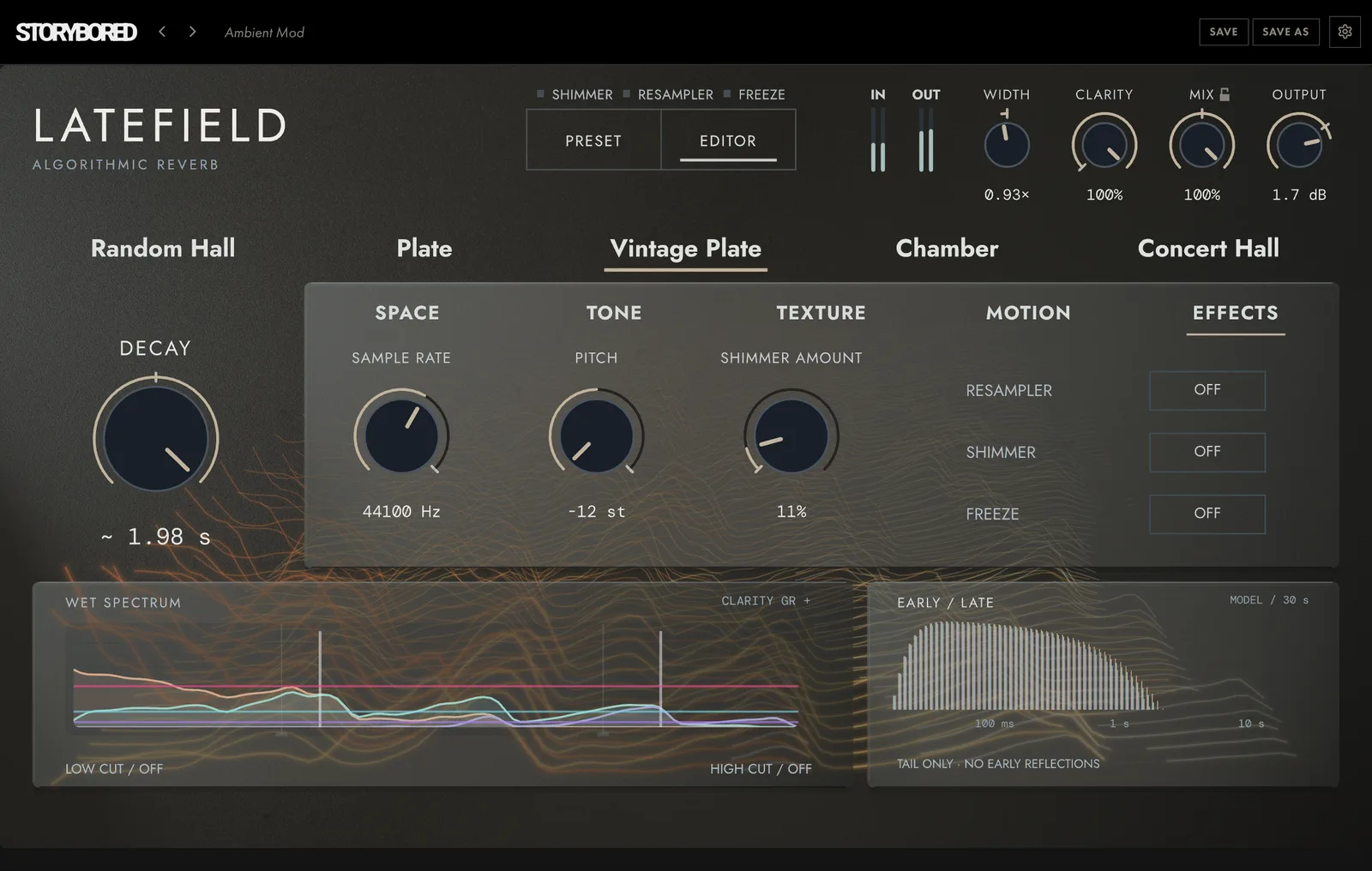Toggle the MIX lock icon
This screenshot has width=1372, height=871.
1225,94
